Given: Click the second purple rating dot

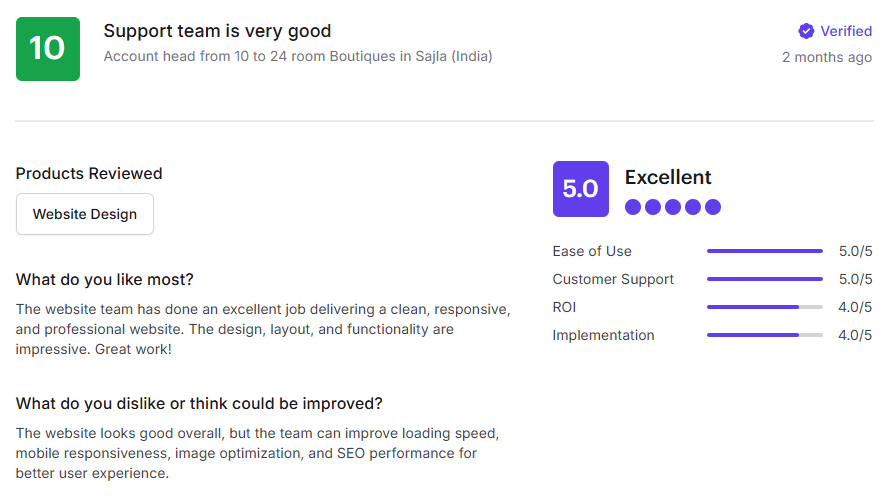Looking at the screenshot, I should pyautogui.click(x=653, y=207).
